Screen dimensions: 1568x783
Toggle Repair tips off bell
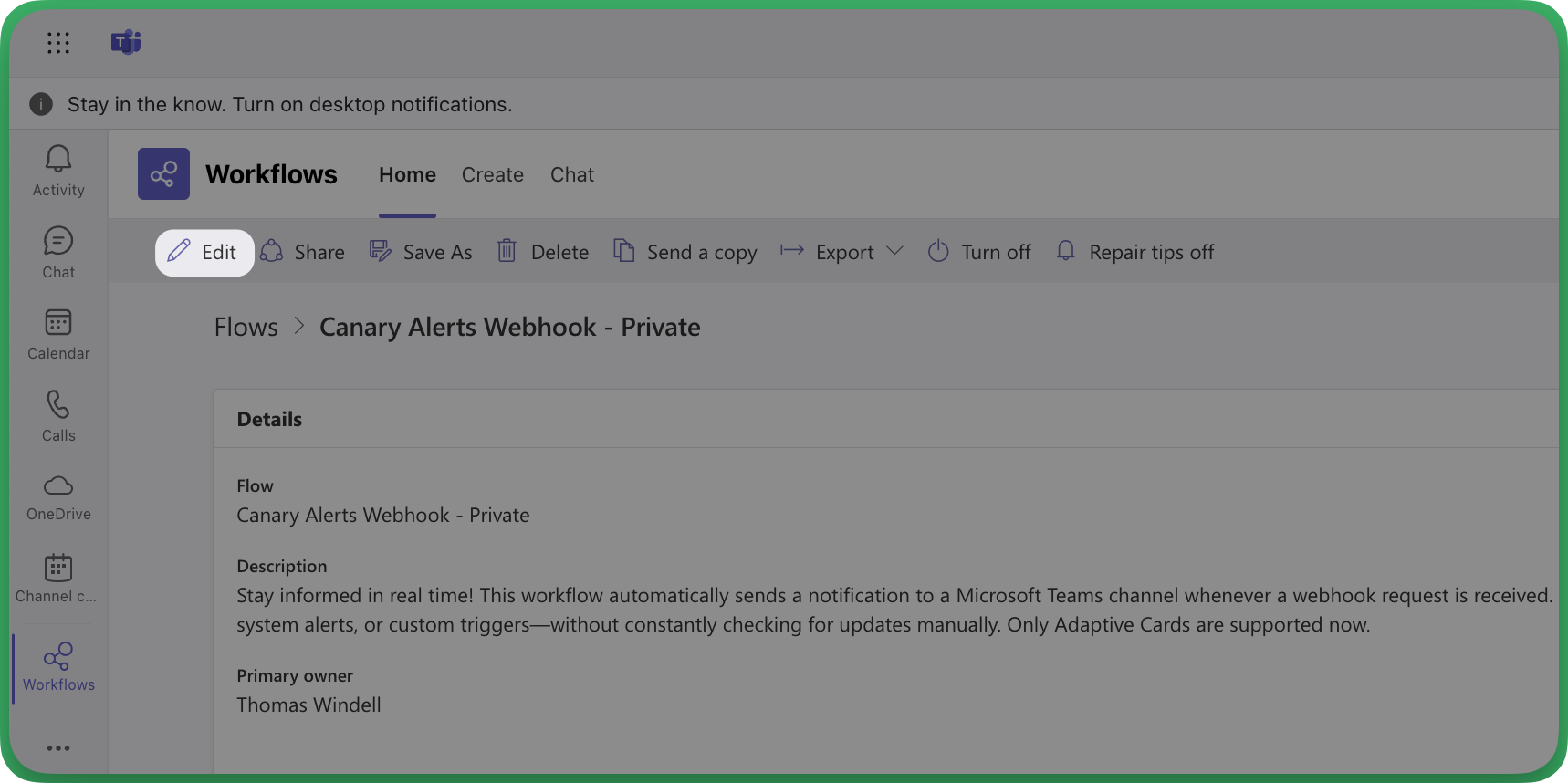[x=1134, y=252]
